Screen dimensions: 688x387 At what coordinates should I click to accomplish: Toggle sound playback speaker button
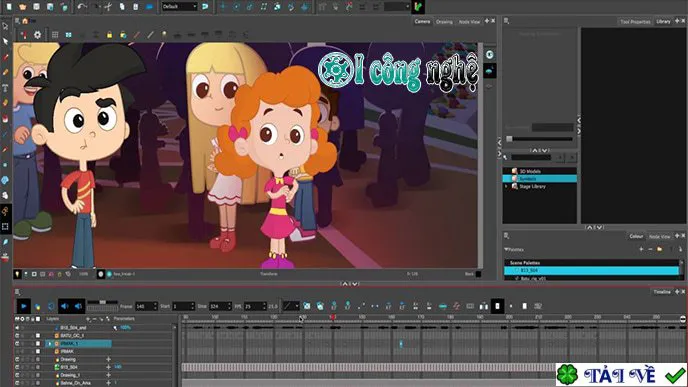click(x=64, y=306)
